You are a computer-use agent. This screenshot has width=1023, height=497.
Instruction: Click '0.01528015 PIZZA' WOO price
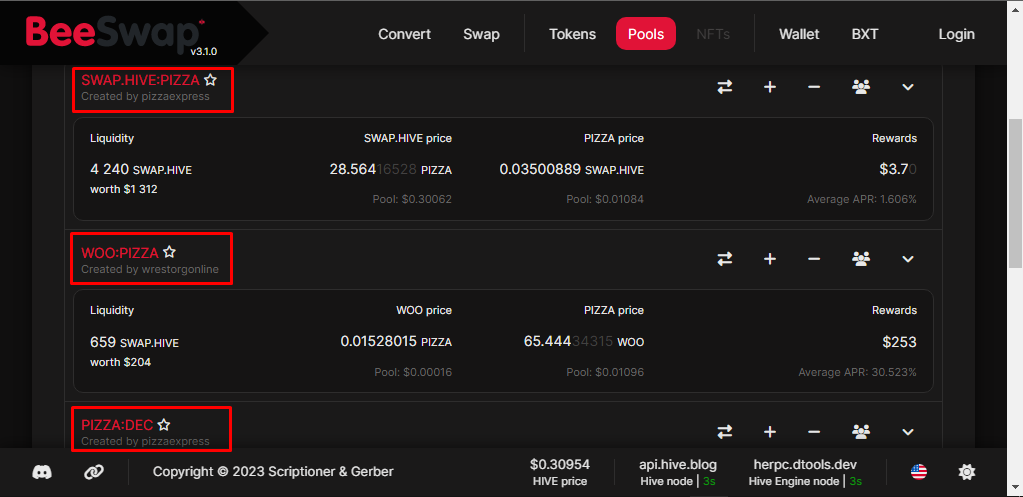[396, 342]
